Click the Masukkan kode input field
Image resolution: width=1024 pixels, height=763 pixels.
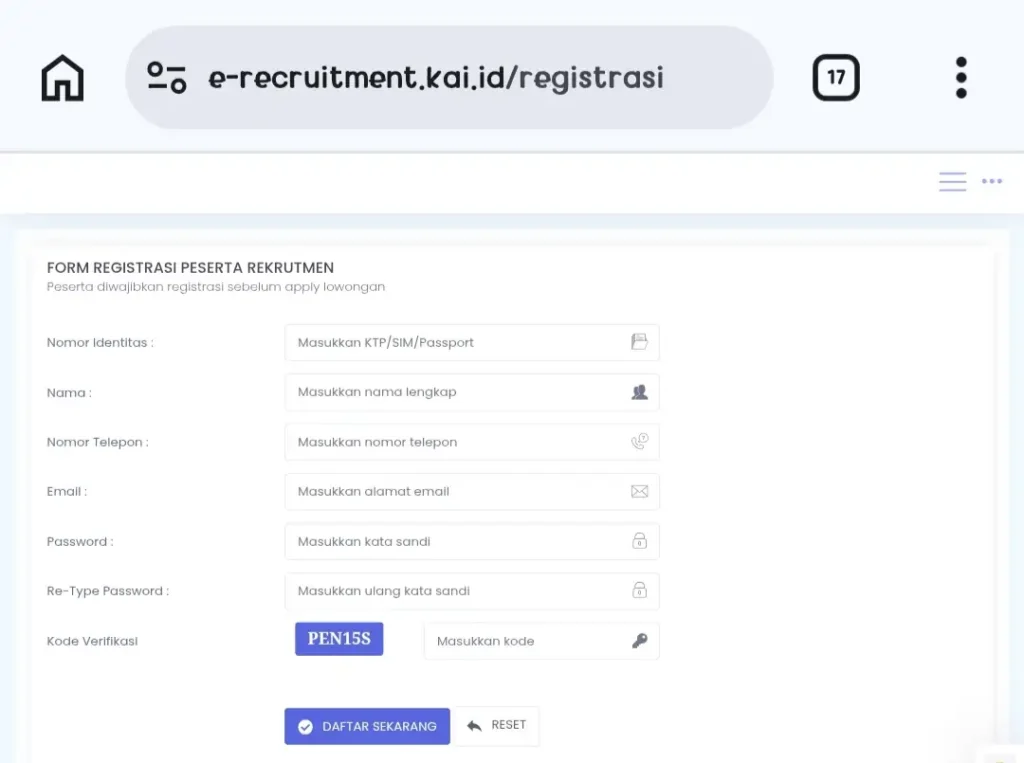[541, 641]
